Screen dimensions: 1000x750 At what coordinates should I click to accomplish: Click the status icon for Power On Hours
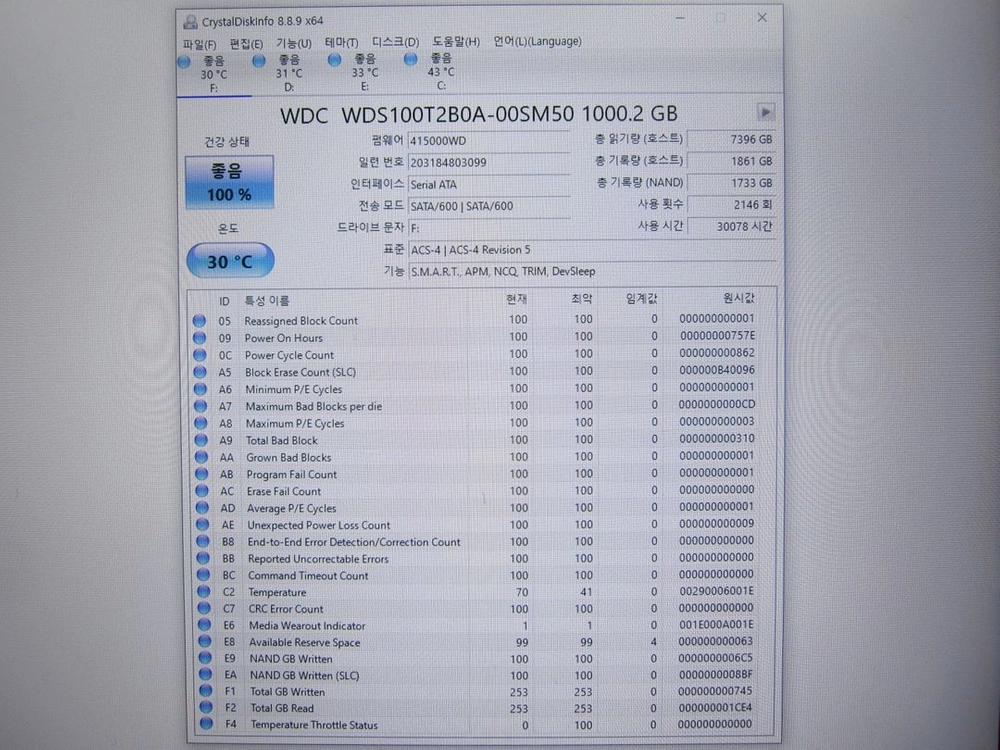[200, 337]
